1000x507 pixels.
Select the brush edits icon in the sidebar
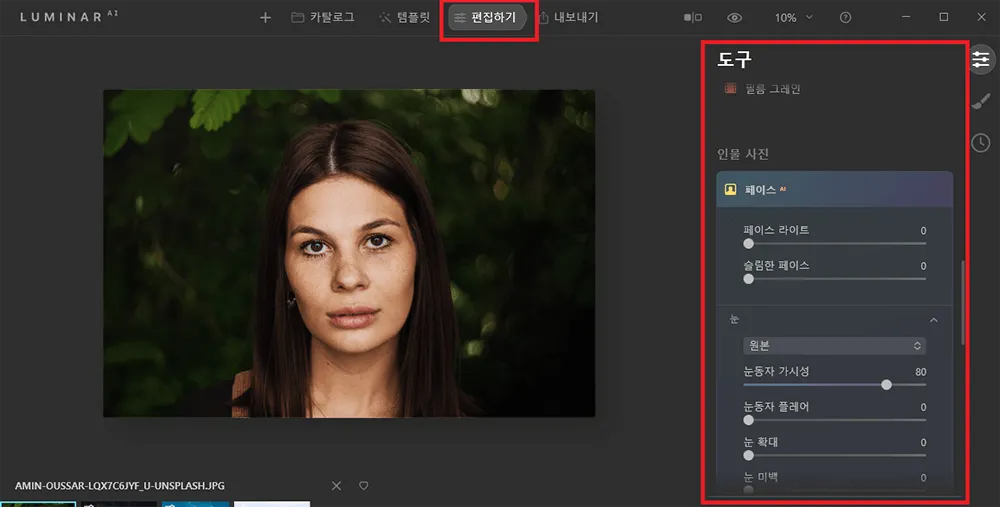tap(980, 101)
